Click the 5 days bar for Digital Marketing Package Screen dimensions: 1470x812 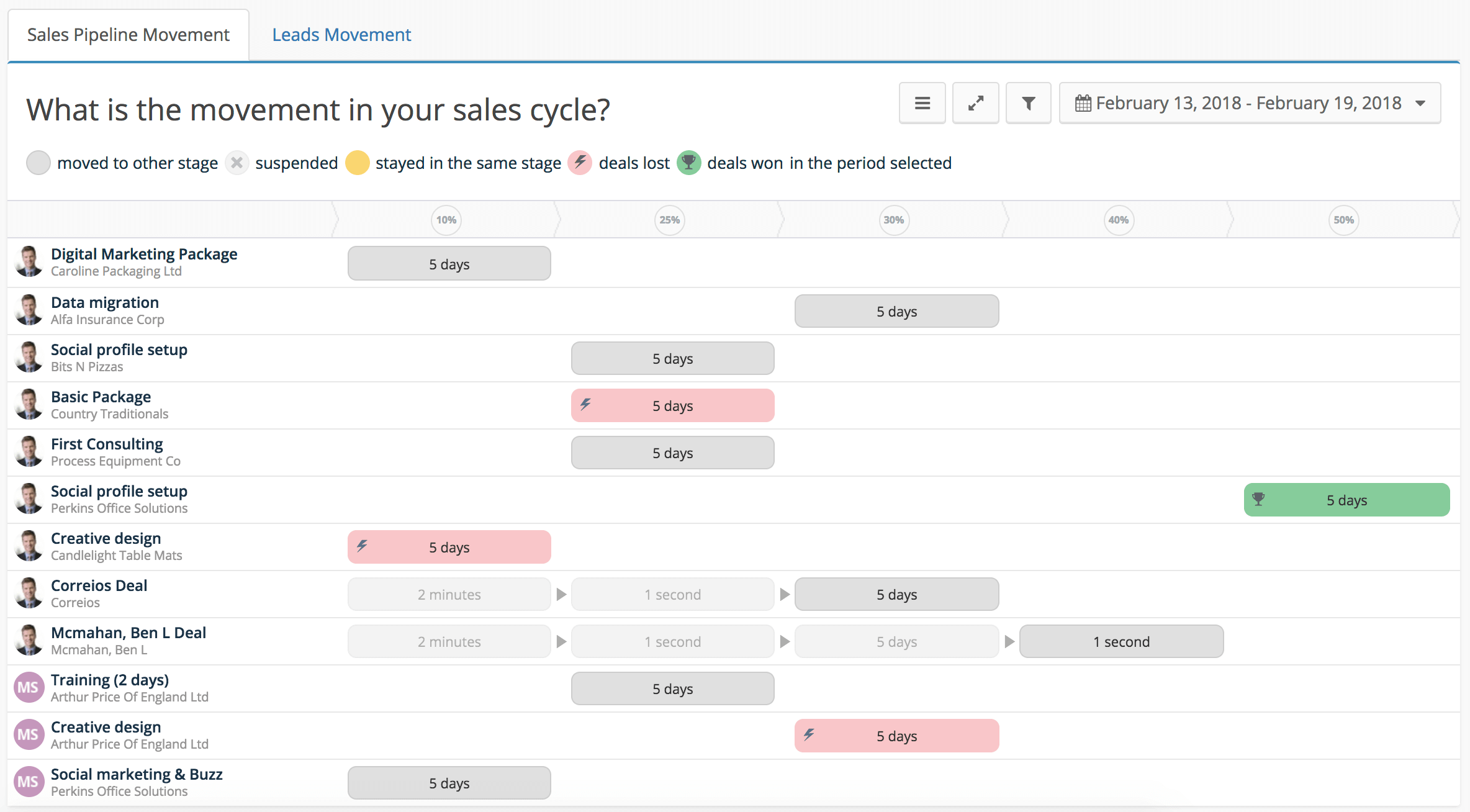click(x=449, y=263)
